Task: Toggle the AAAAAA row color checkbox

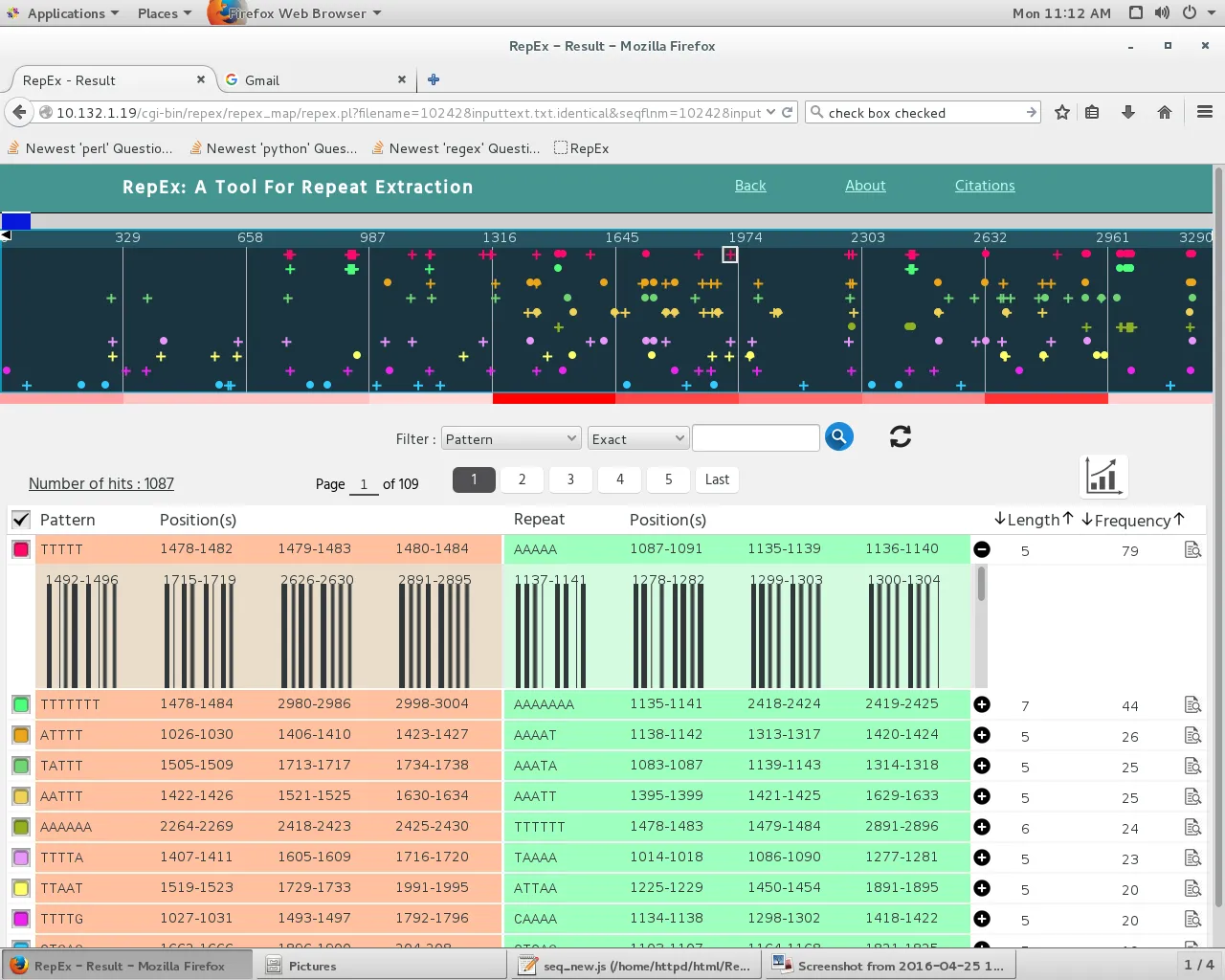Action: [x=21, y=827]
